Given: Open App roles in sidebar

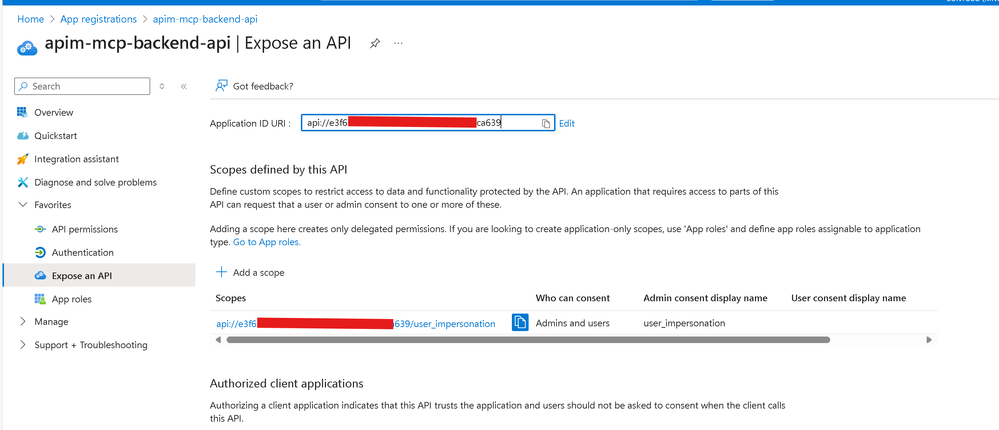Looking at the screenshot, I should (x=71, y=299).
